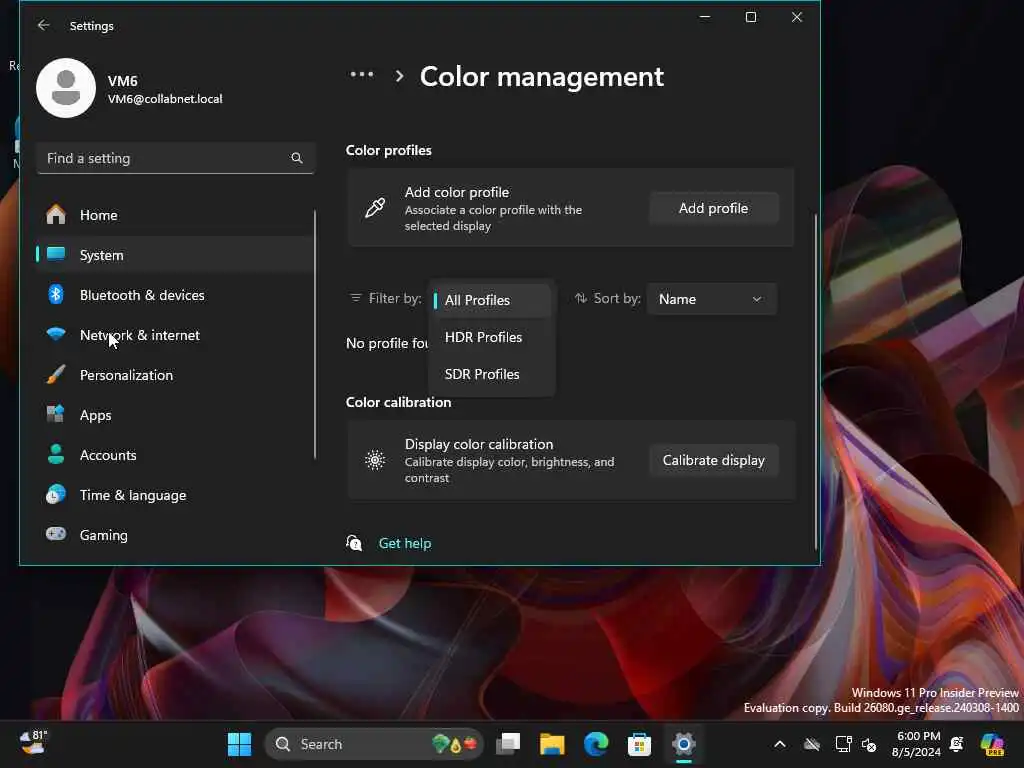Open the Windows Start button
The width and height of the screenshot is (1024, 768).
tap(239, 744)
